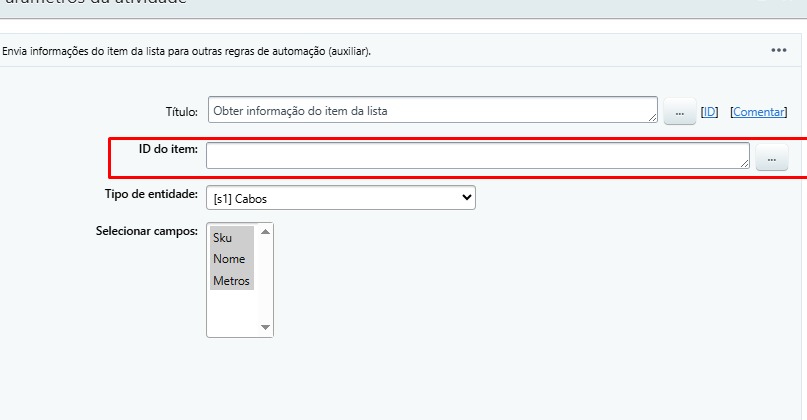Click the fields list scroll up arrow

[265, 232]
